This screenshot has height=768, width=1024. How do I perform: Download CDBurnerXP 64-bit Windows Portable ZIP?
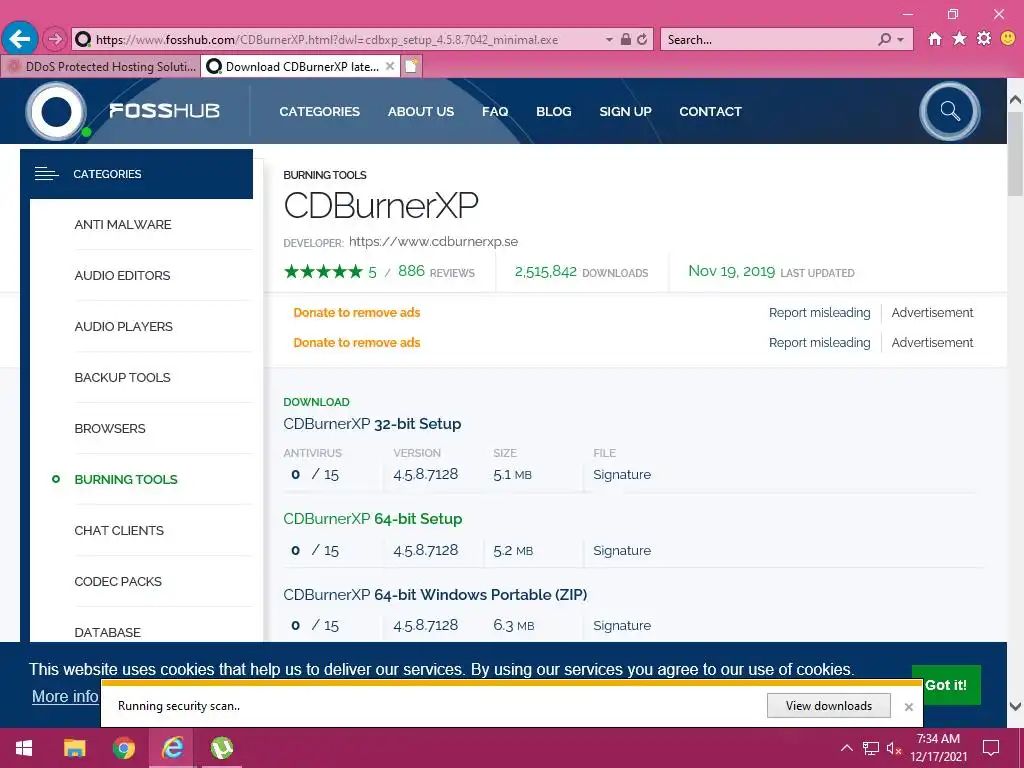435,595
